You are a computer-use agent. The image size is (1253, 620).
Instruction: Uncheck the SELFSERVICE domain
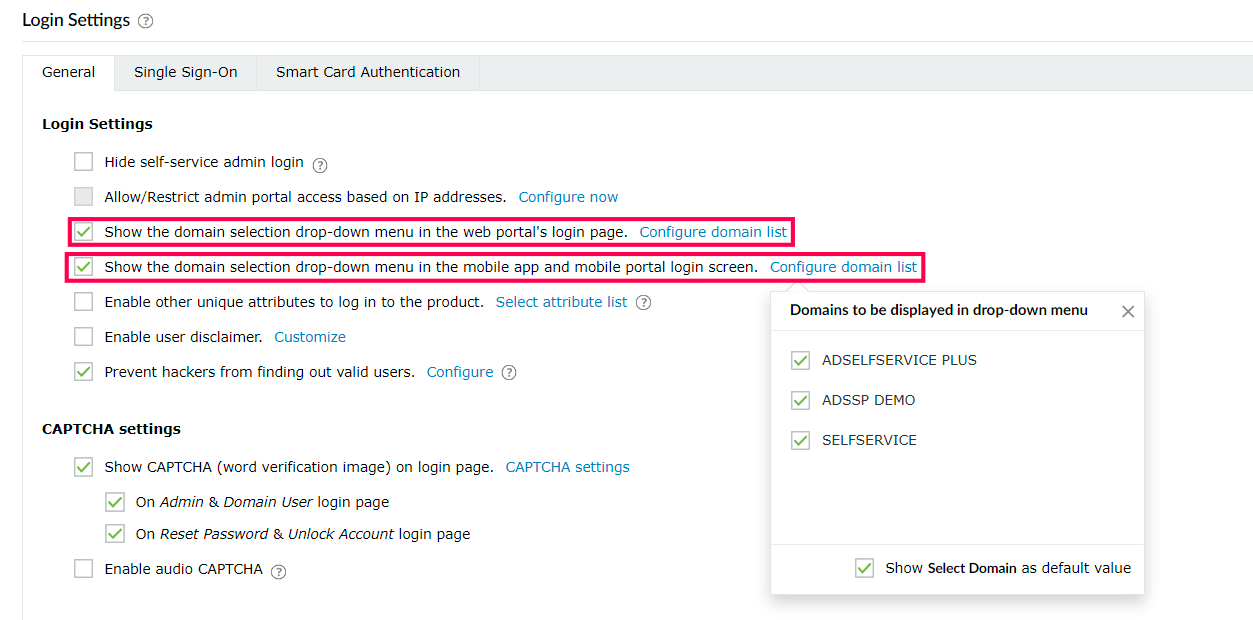point(800,440)
